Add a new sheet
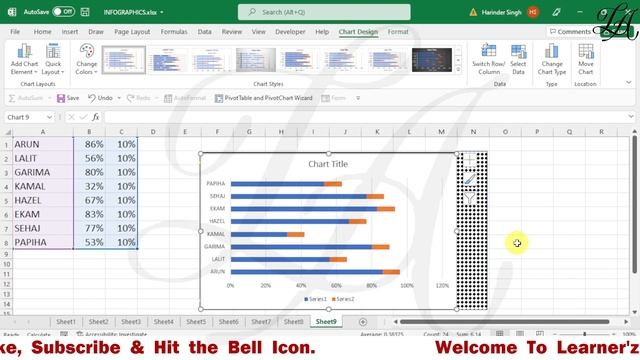 point(362,322)
